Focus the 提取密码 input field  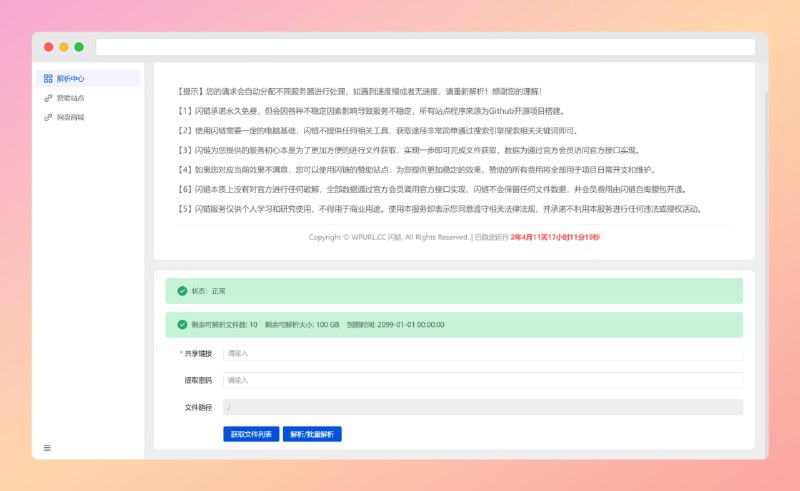pos(482,380)
